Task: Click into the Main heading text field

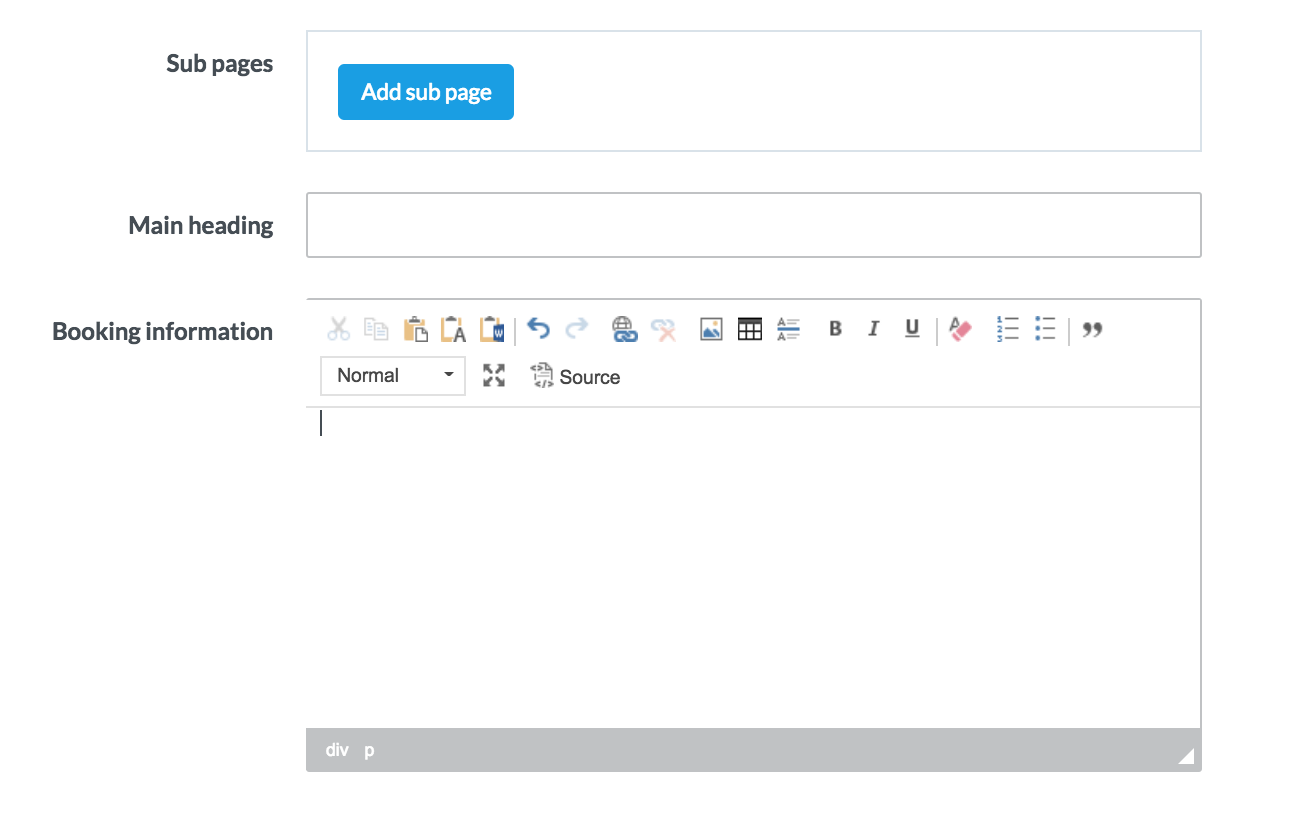Action: [753, 225]
